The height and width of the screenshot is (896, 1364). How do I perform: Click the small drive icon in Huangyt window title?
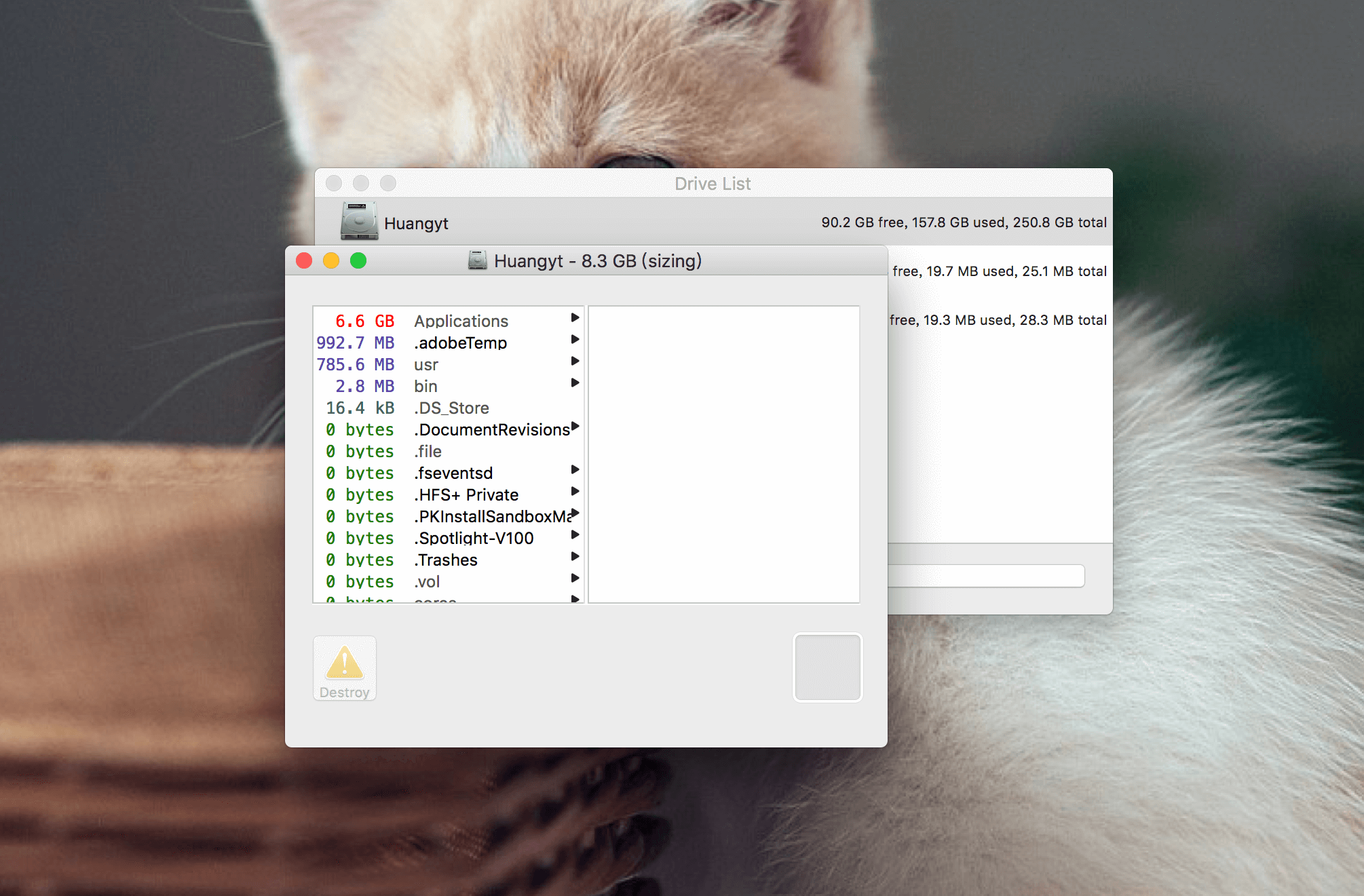[x=478, y=260]
